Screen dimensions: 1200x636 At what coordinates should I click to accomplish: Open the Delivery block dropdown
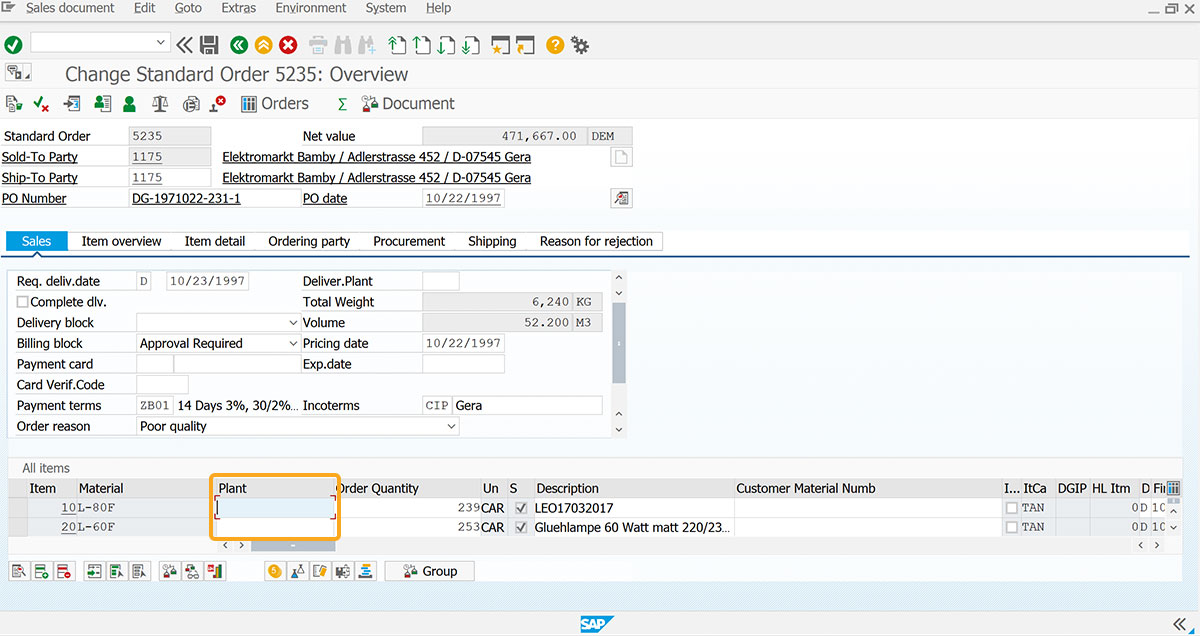(x=293, y=323)
